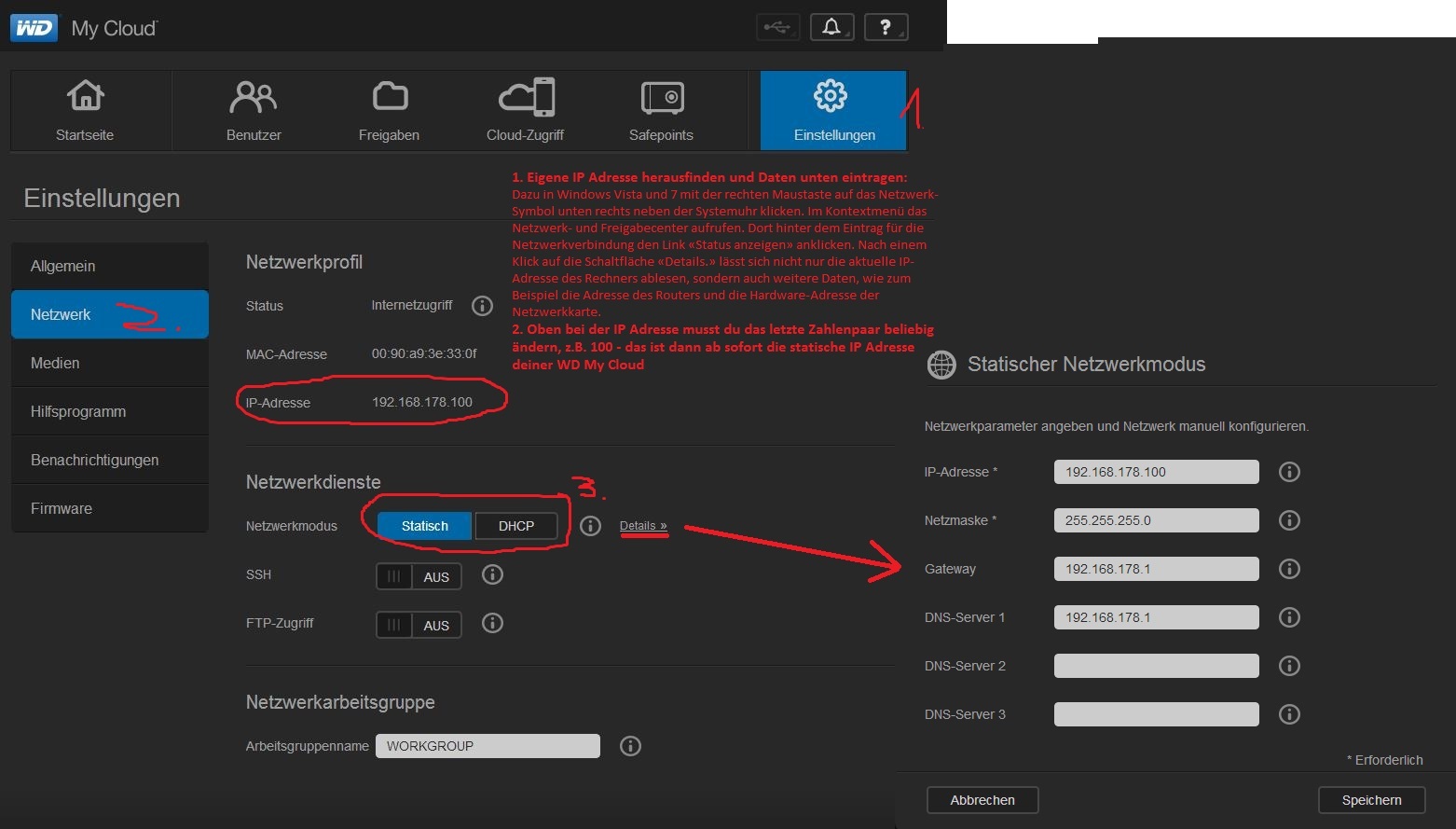
Task: Click info icon beside FTP-Zugriff
Action: [492, 623]
